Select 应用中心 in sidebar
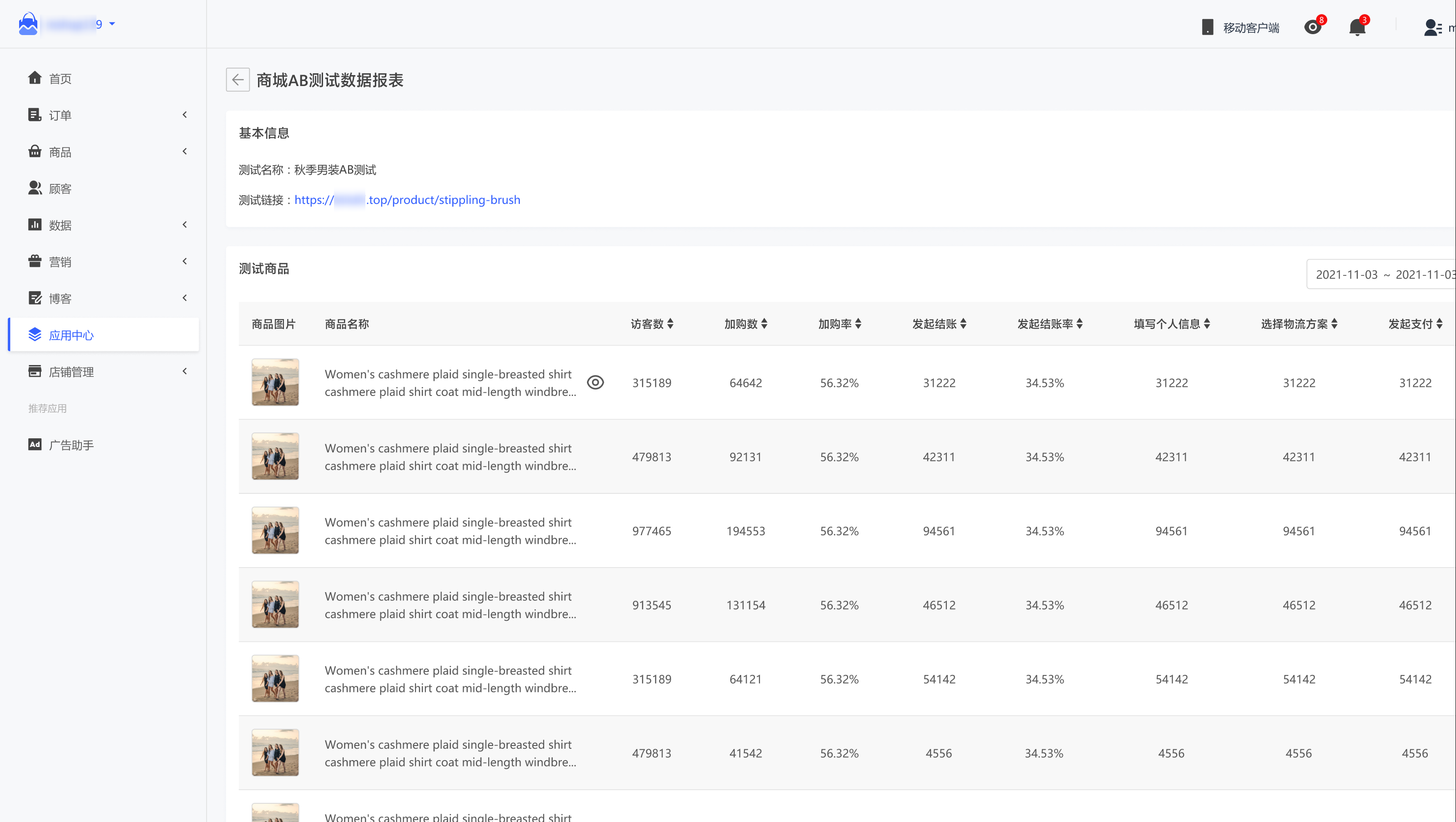 coord(104,335)
